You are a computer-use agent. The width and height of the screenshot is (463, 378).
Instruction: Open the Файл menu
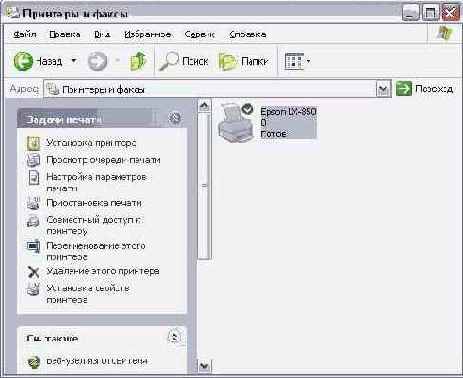click(25, 34)
